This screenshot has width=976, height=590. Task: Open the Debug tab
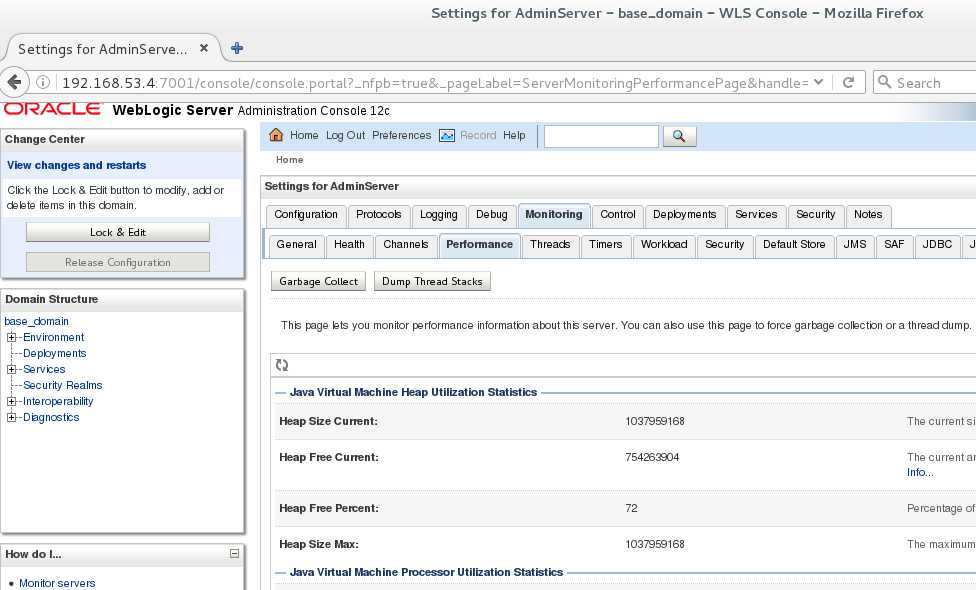pyautogui.click(x=492, y=215)
